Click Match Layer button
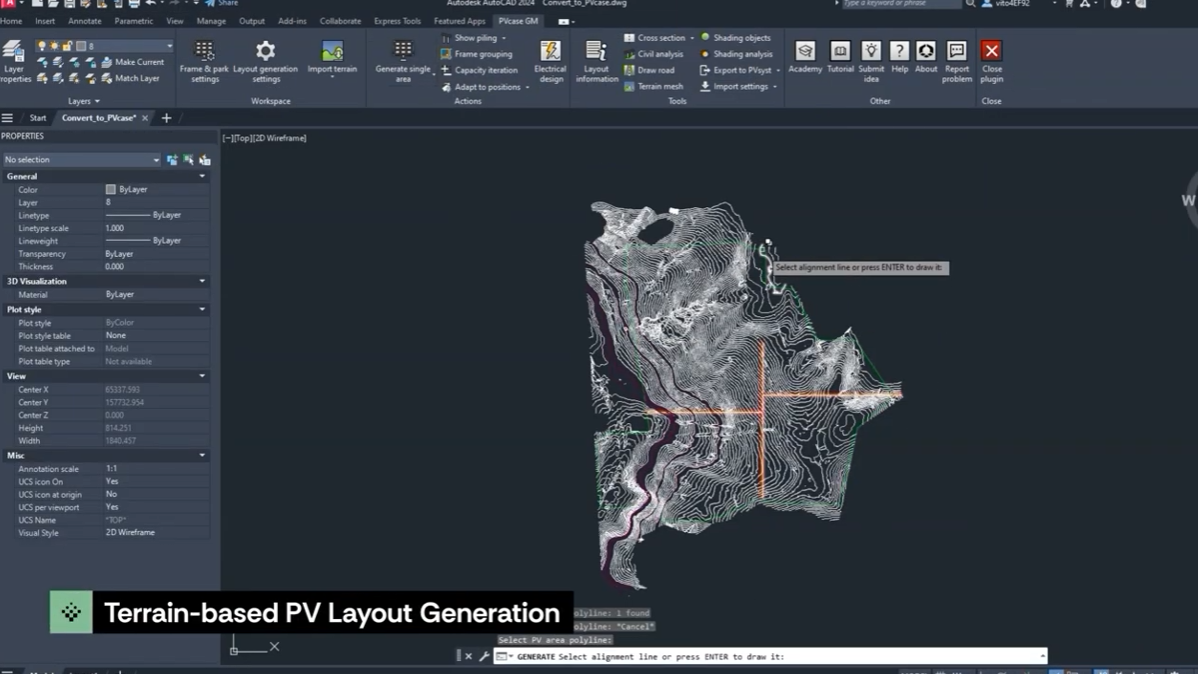The image size is (1198, 674). [x=130, y=78]
